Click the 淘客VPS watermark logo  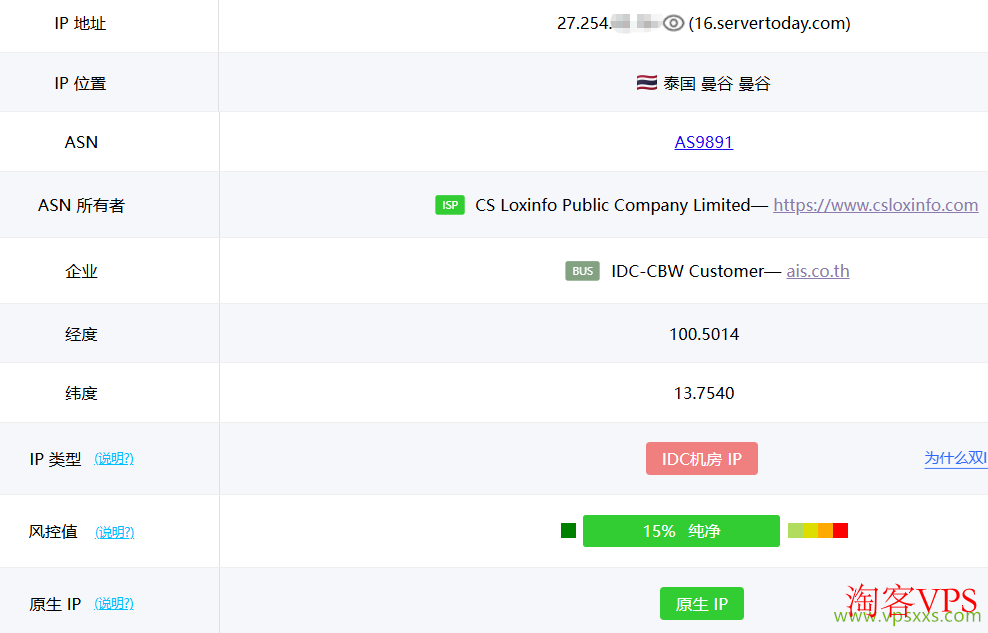pyautogui.click(x=912, y=603)
